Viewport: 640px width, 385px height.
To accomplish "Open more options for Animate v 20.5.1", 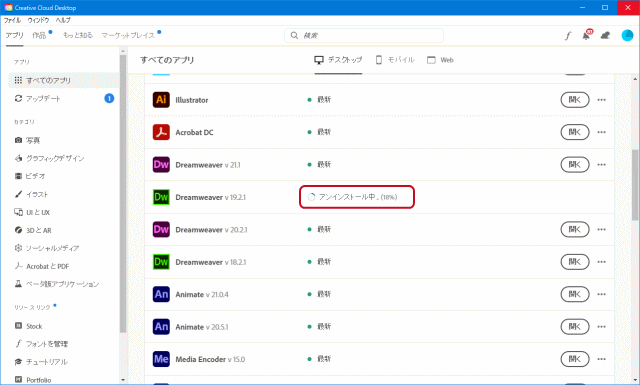I will click(602, 327).
